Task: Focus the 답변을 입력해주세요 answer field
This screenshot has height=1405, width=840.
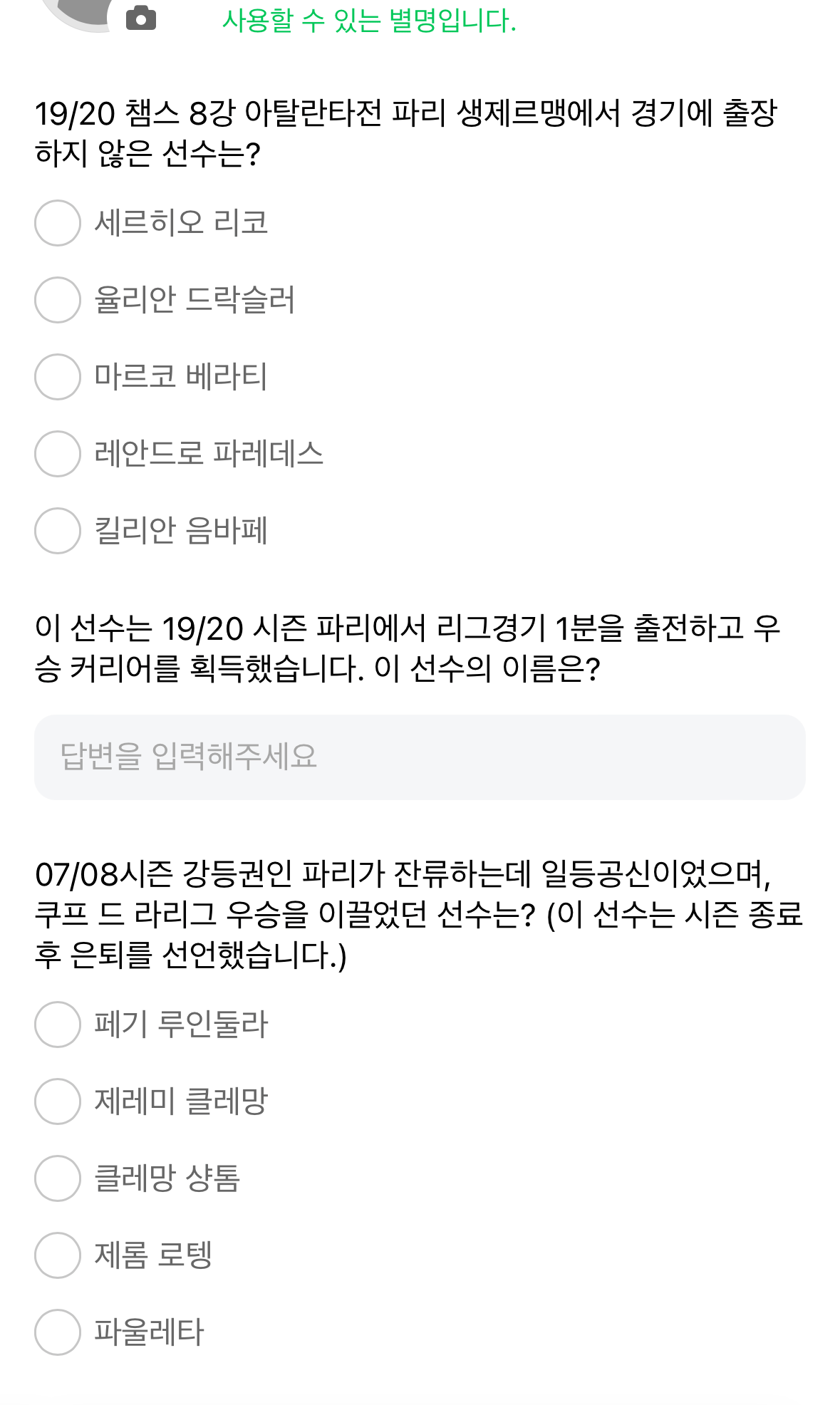Action: click(x=420, y=757)
